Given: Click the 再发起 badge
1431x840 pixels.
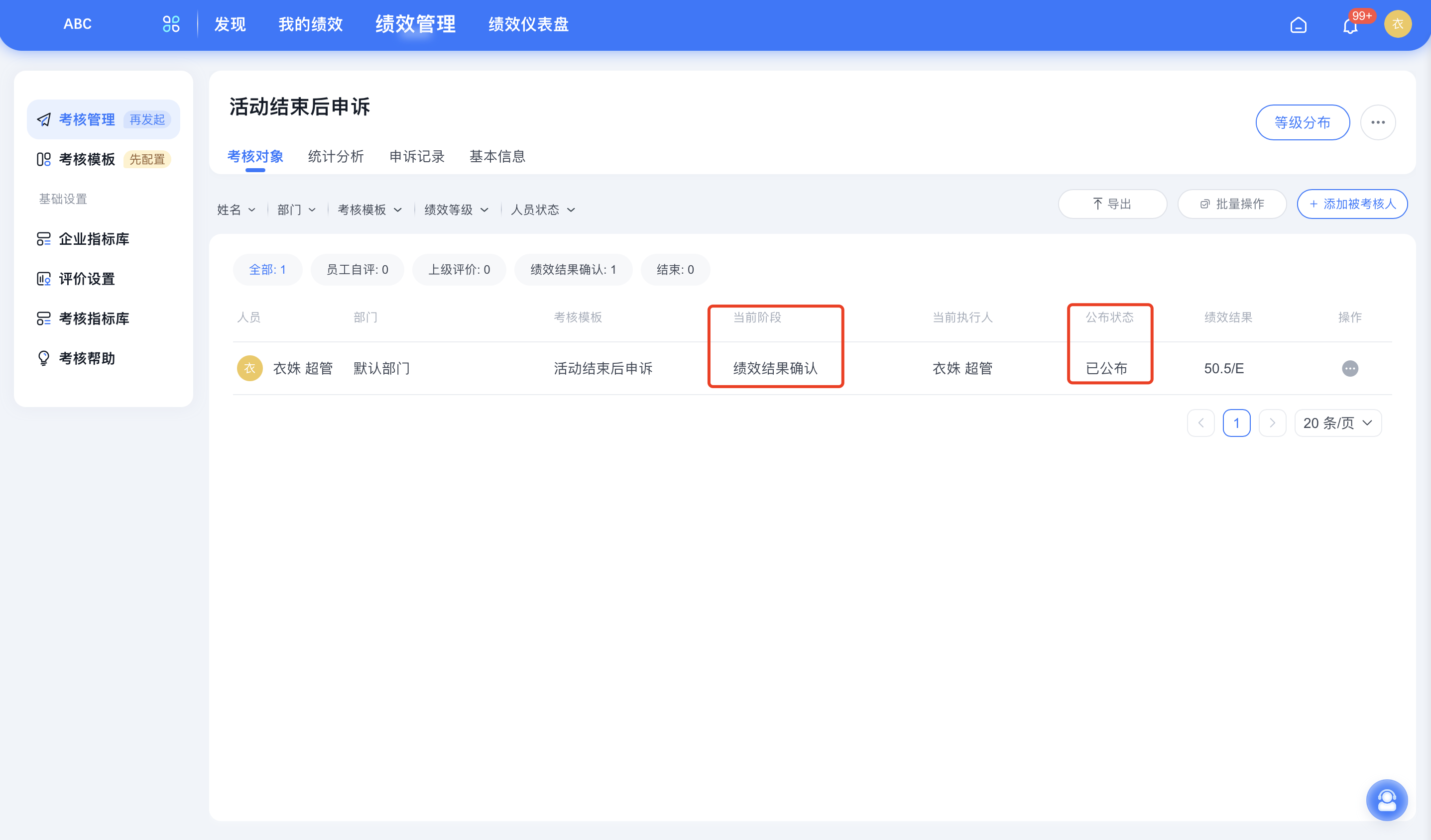Looking at the screenshot, I should pyautogui.click(x=147, y=120).
